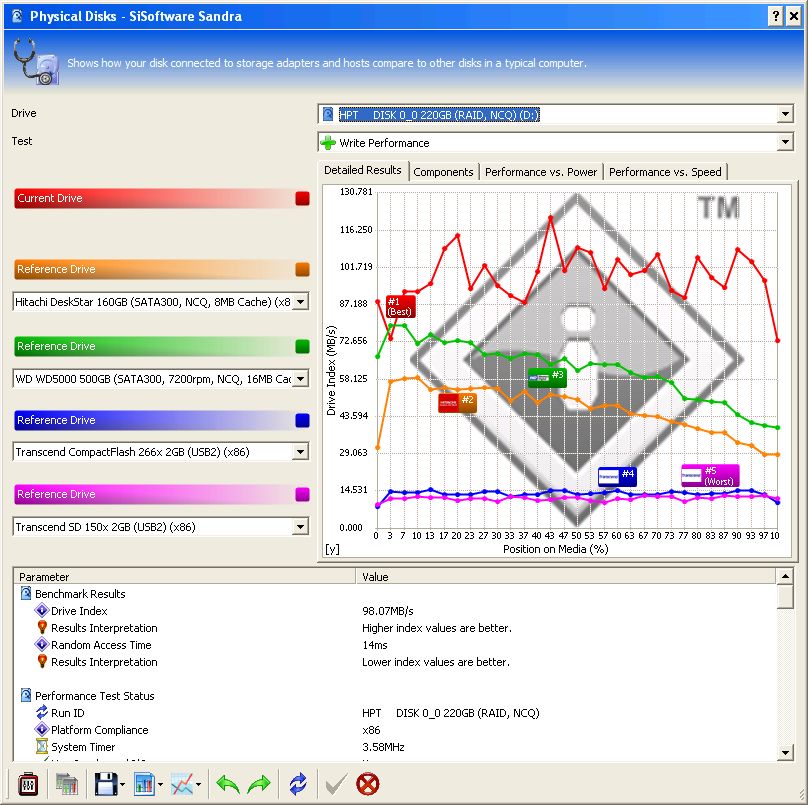808x805 pixels.
Task: Expand the Hitachi DeskStar reference drive dropdown
Action: tap(300, 301)
